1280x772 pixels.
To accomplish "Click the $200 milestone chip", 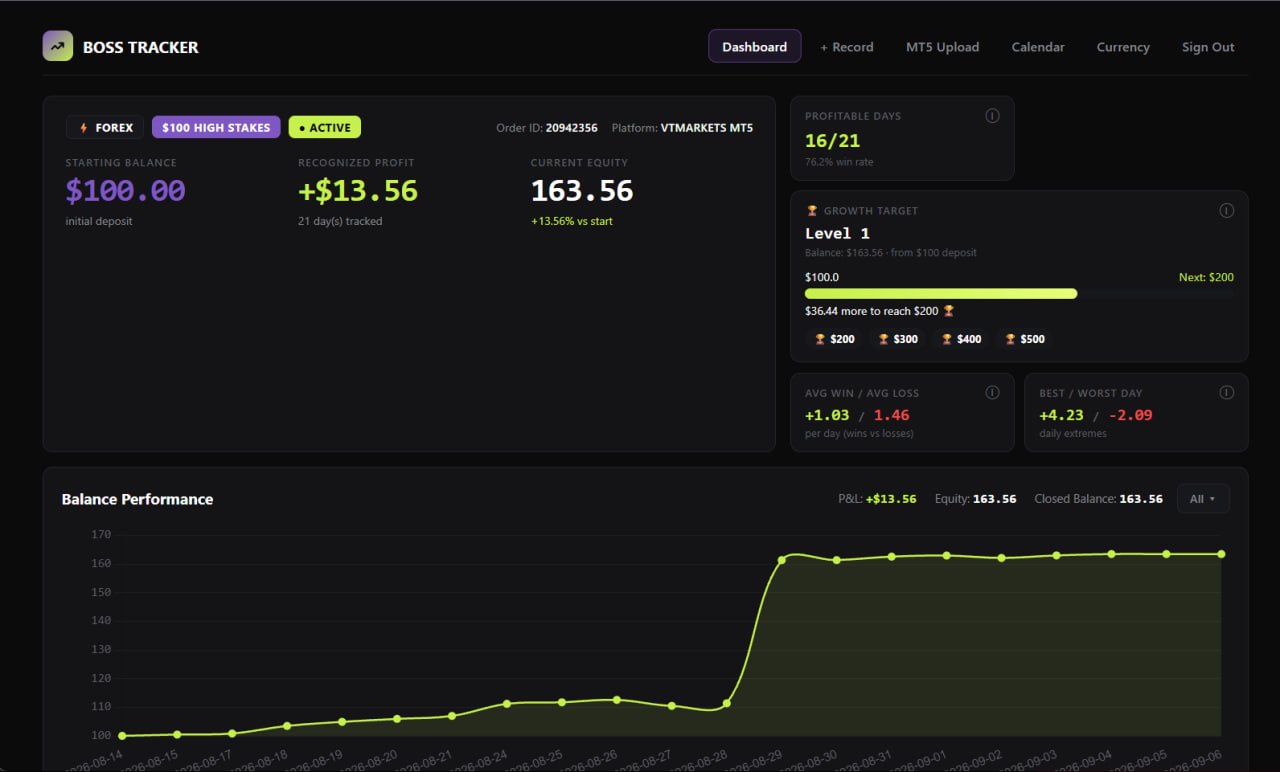I will (834, 339).
